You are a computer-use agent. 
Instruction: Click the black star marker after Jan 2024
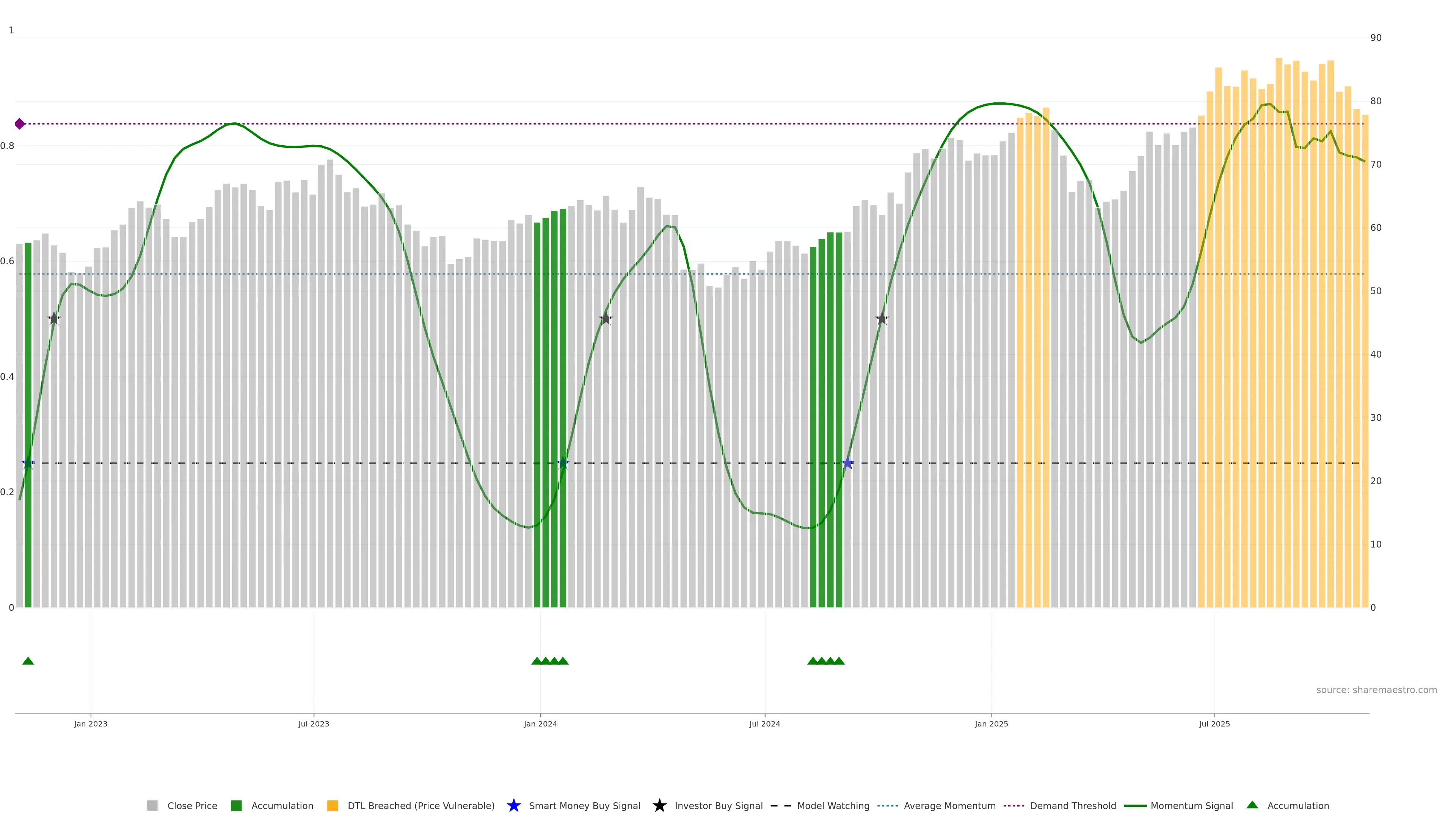[606, 319]
